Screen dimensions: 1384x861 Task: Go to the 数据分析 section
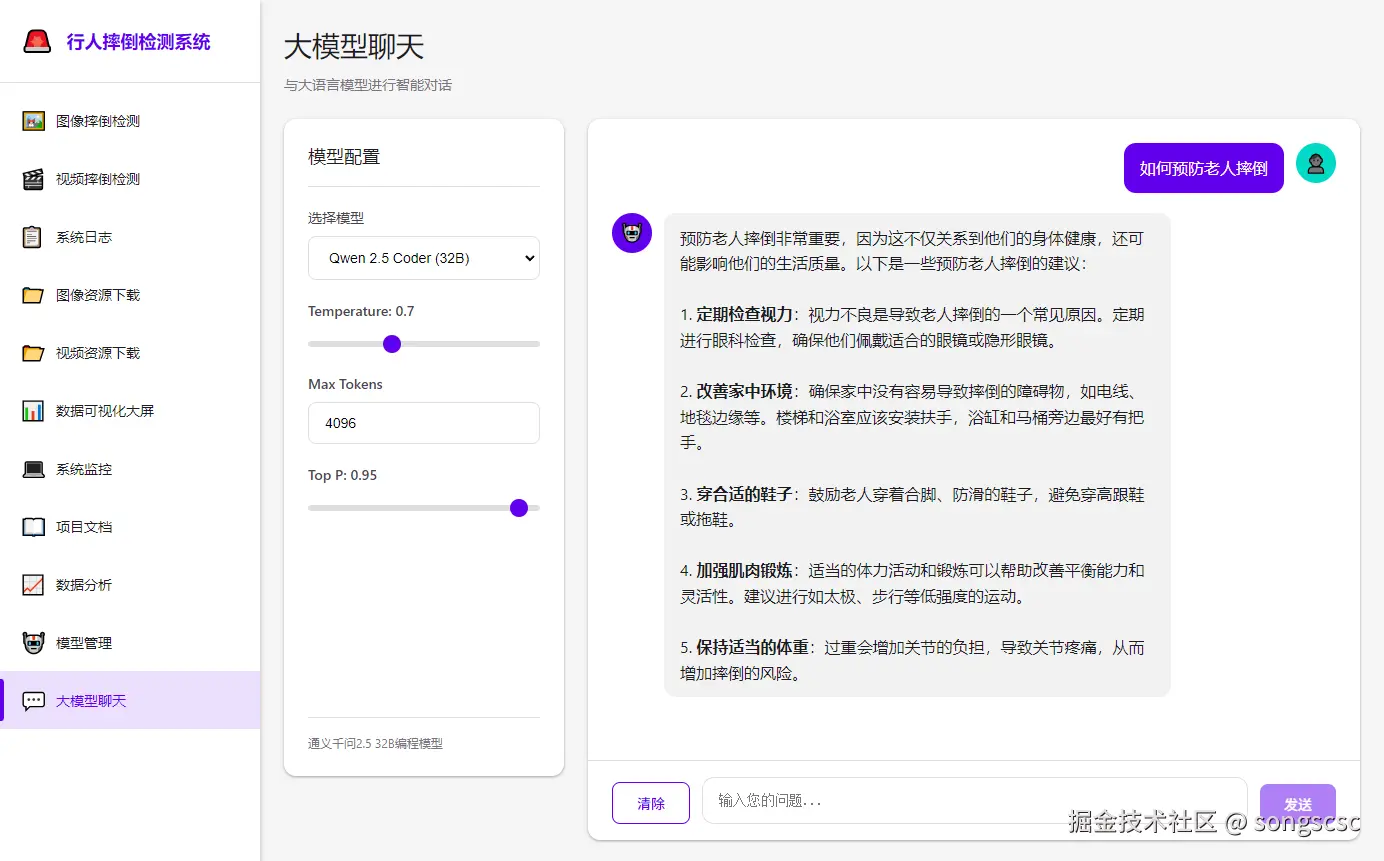(33, 584)
